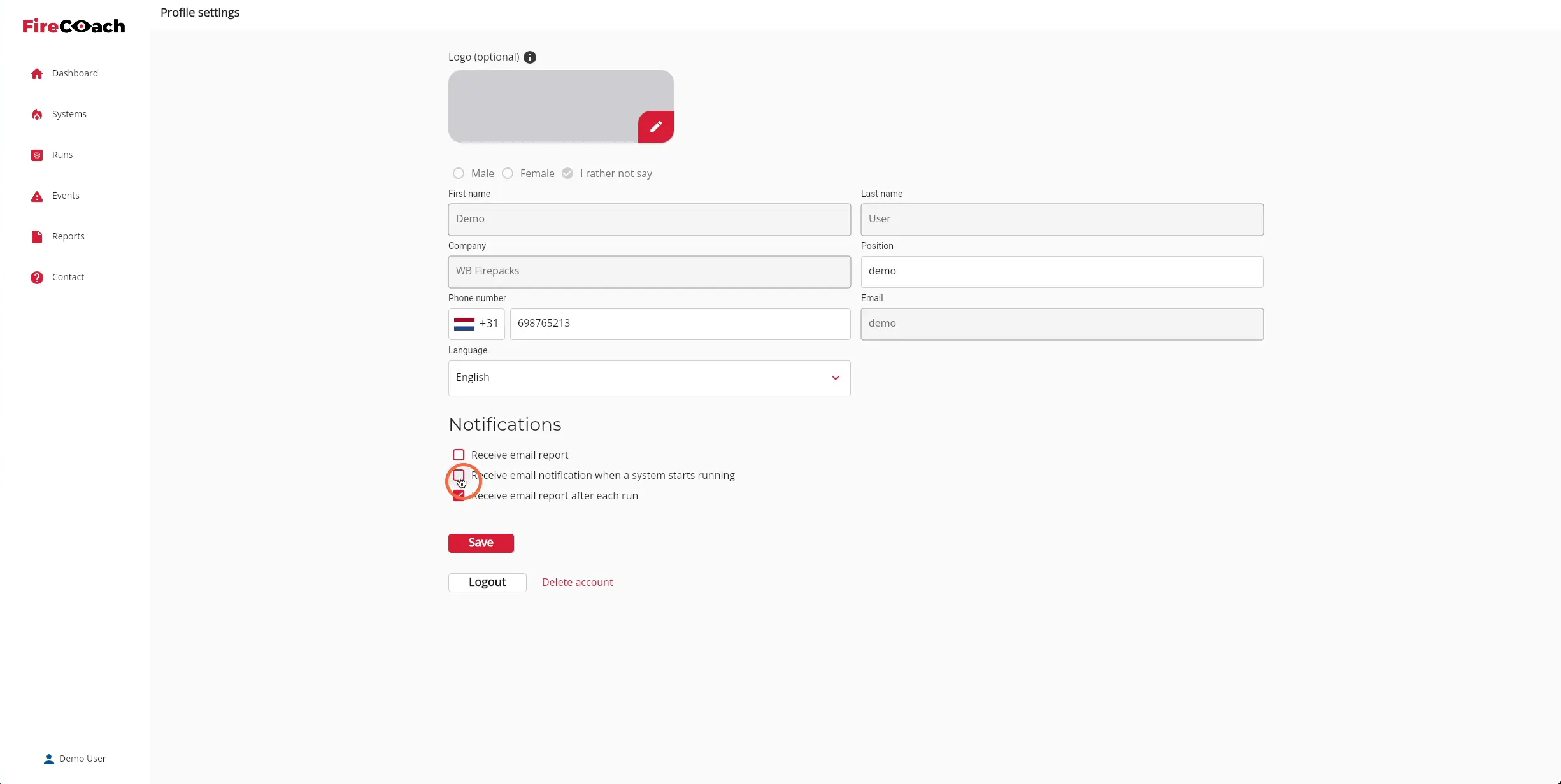Select the Male radio button
Screen dimensions: 1561x784
pyautogui.click(x=459, y=173)
